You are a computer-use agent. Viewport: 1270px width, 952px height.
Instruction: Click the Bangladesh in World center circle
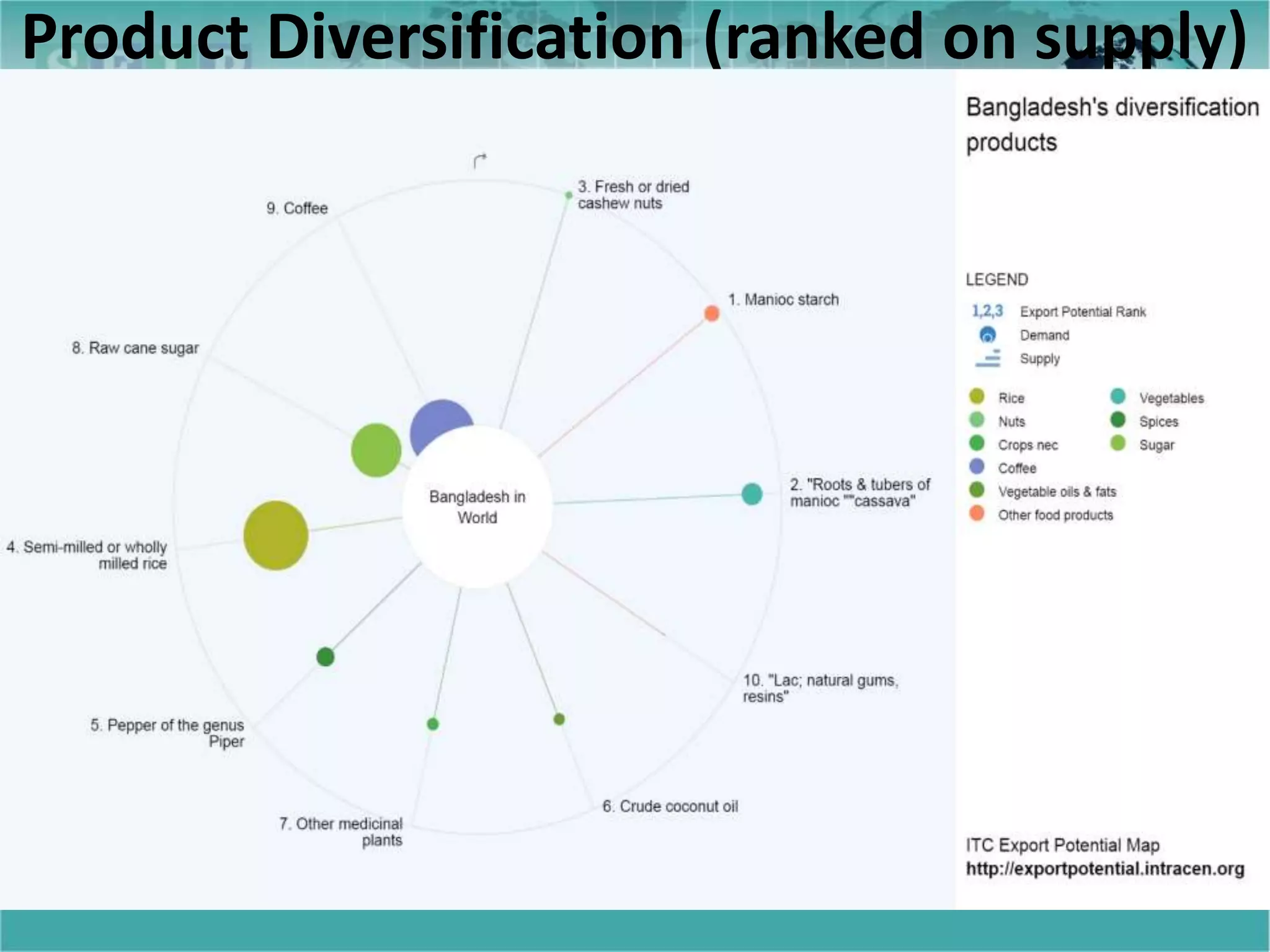click(477, 507)
